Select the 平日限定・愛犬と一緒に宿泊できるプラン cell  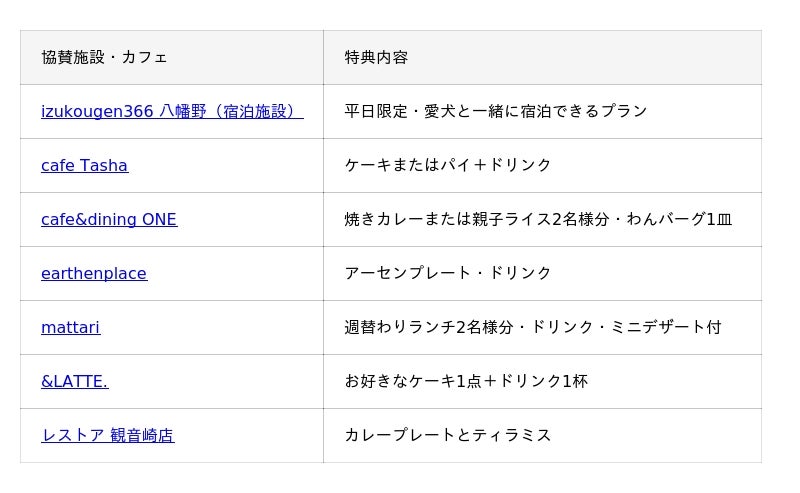(x=496, y=111)
